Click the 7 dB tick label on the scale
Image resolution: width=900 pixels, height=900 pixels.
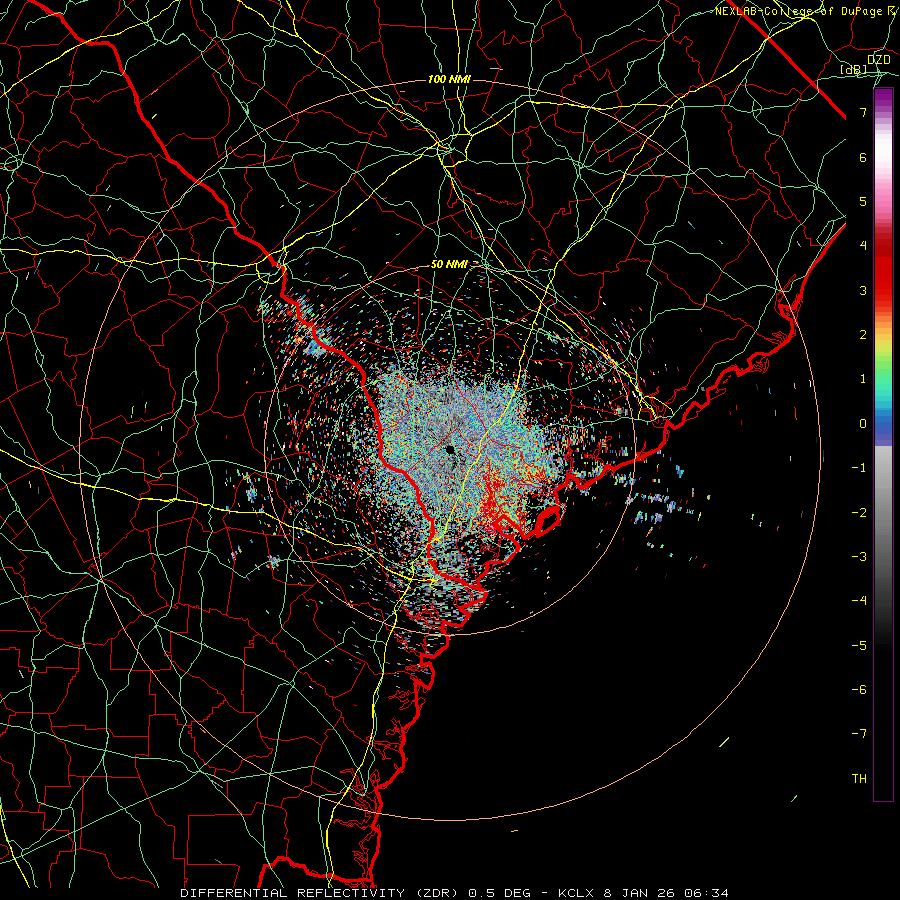click(863, 112)
